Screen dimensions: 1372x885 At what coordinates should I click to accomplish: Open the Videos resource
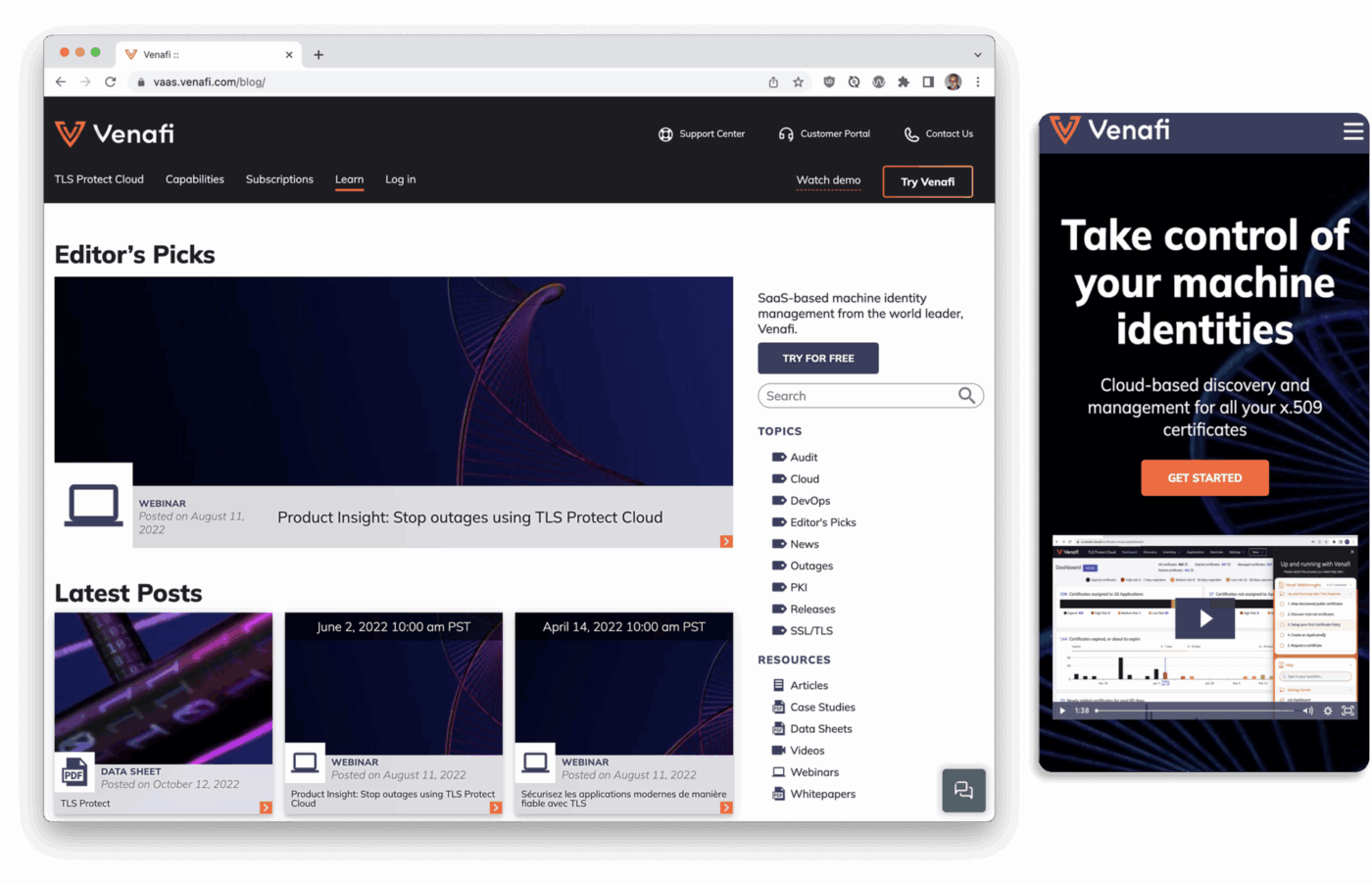[798, 750]
